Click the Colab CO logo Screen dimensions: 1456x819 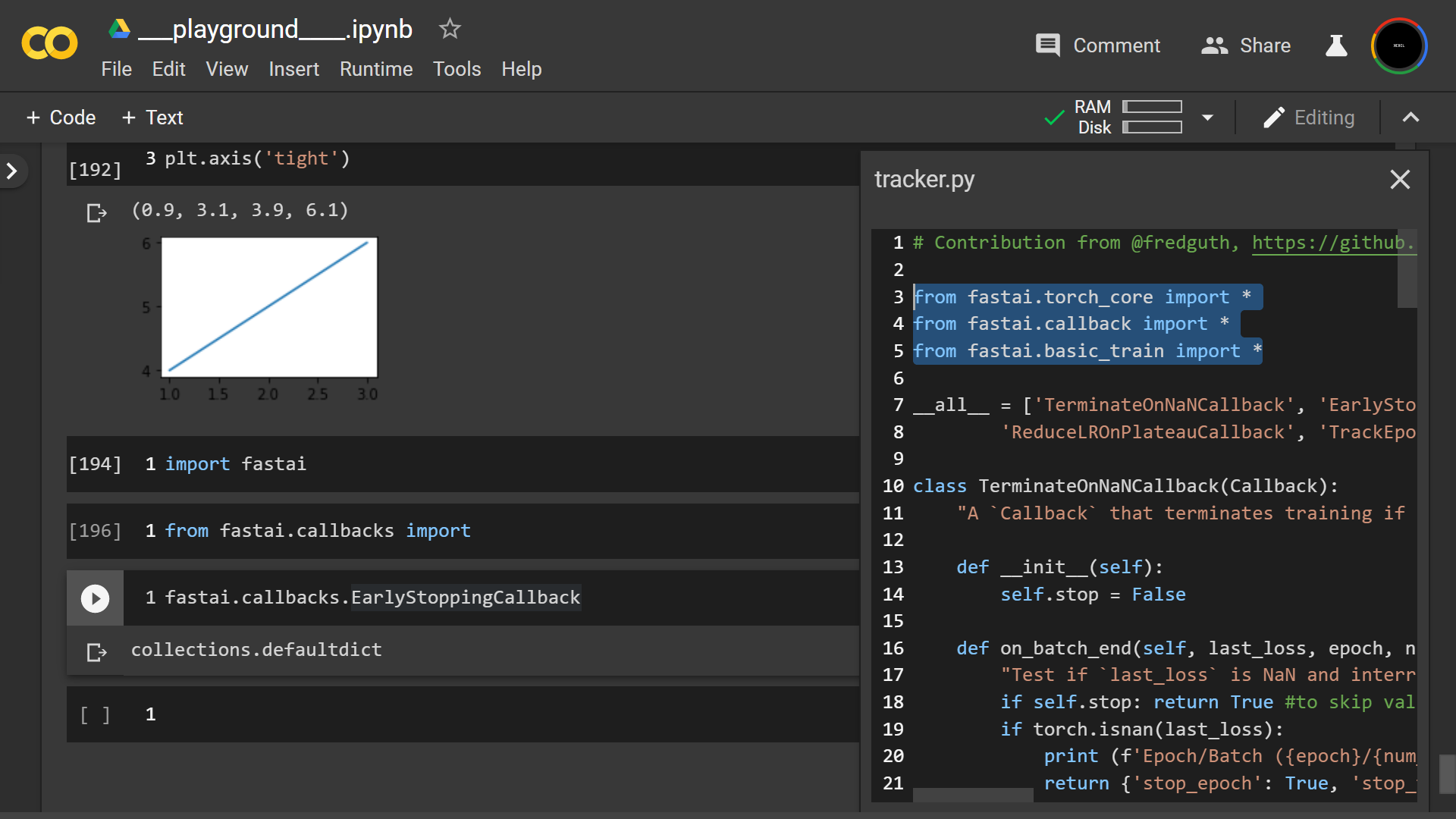(49, 43)
